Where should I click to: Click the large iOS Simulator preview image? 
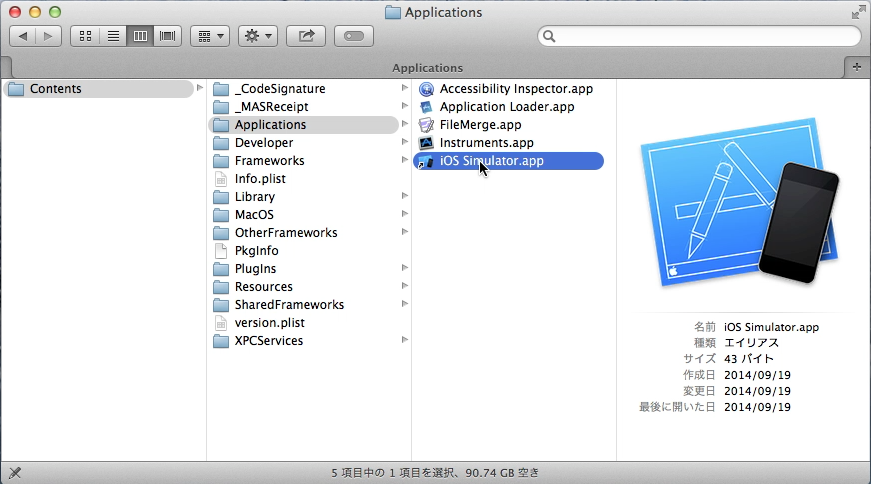740,202
